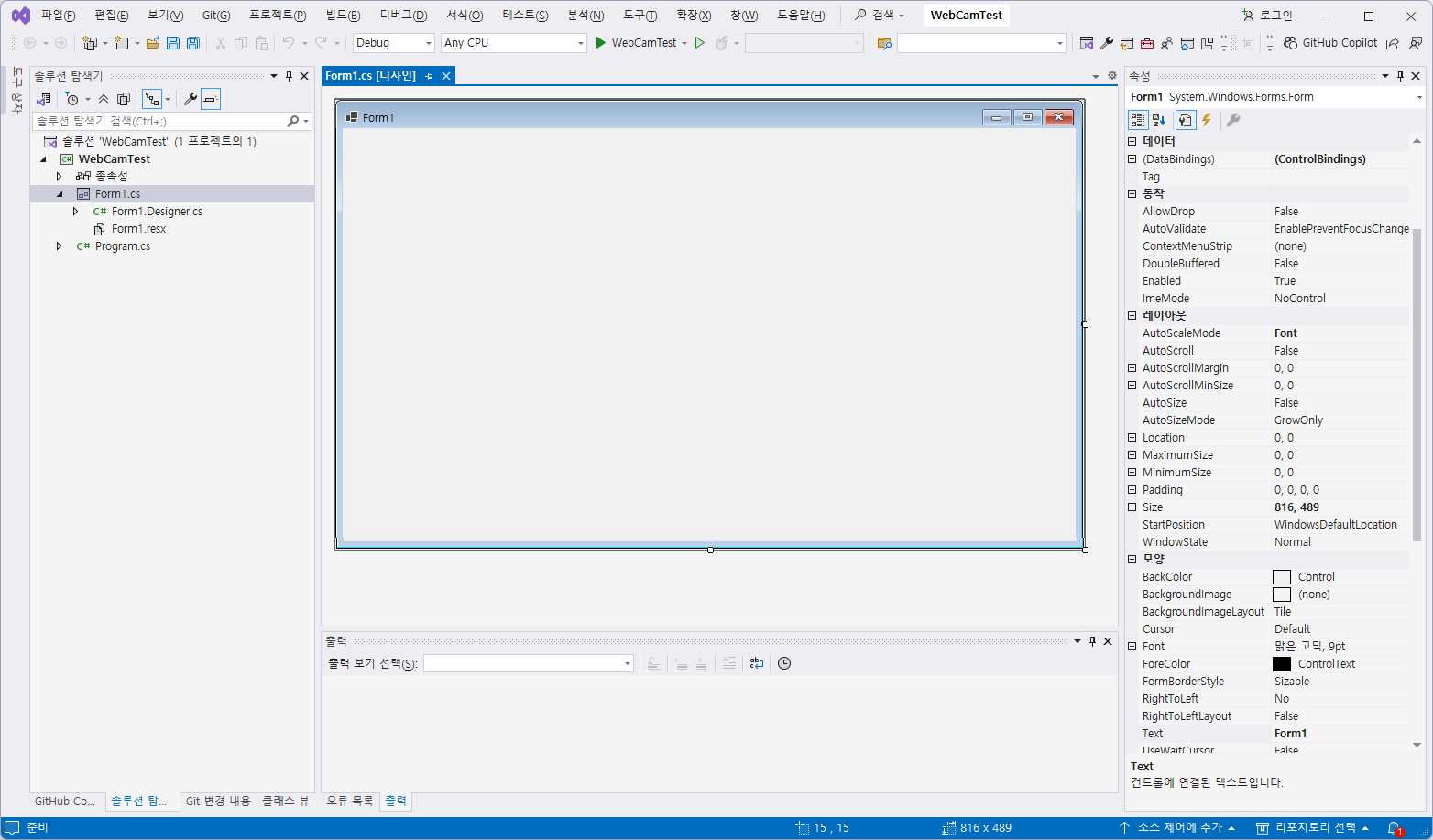This screenshot has width=1433, height=840.
Task: Open the 디버그(D) menu
Action: (403, 16)
